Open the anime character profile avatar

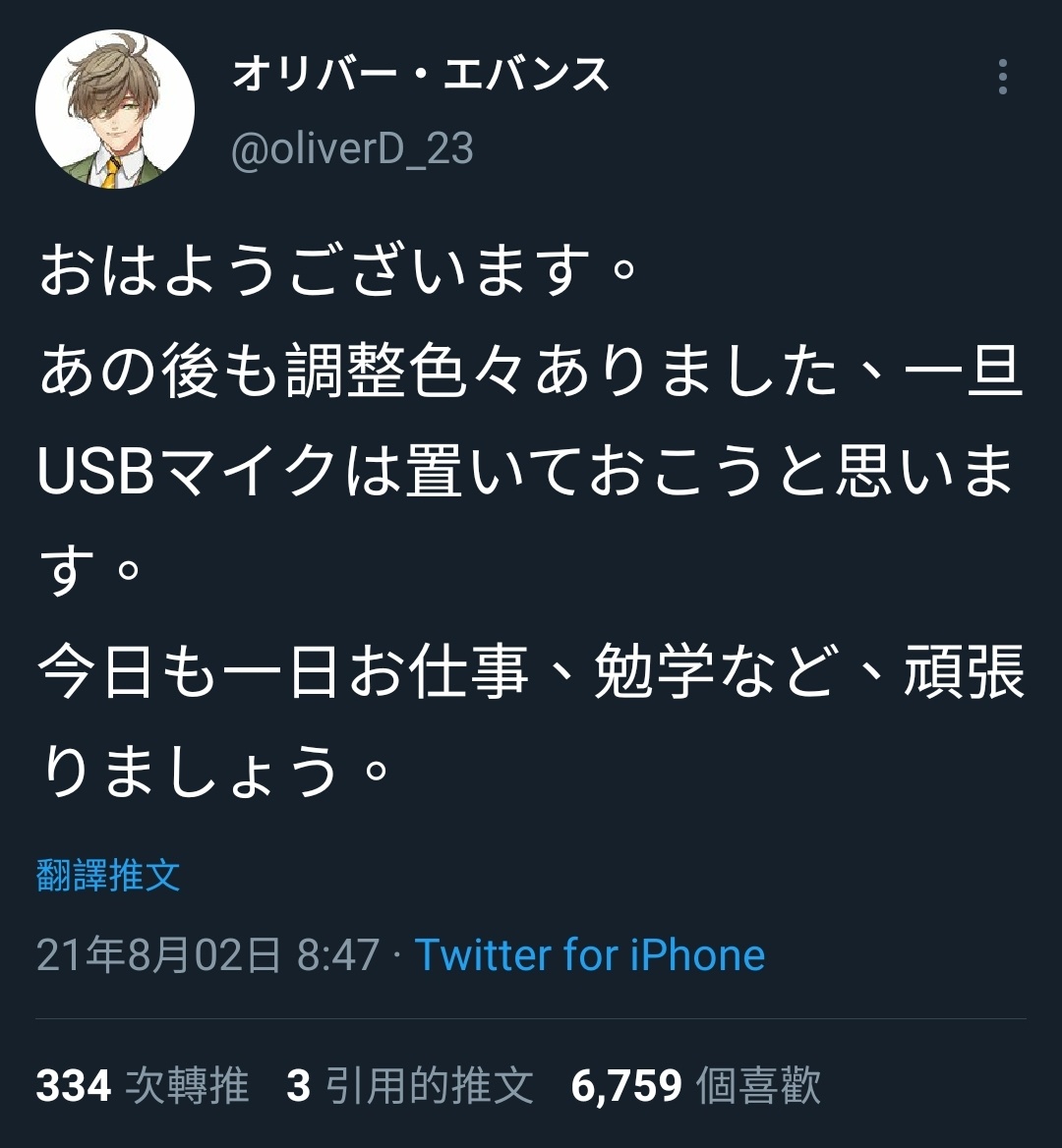click(x=115, y=108)
